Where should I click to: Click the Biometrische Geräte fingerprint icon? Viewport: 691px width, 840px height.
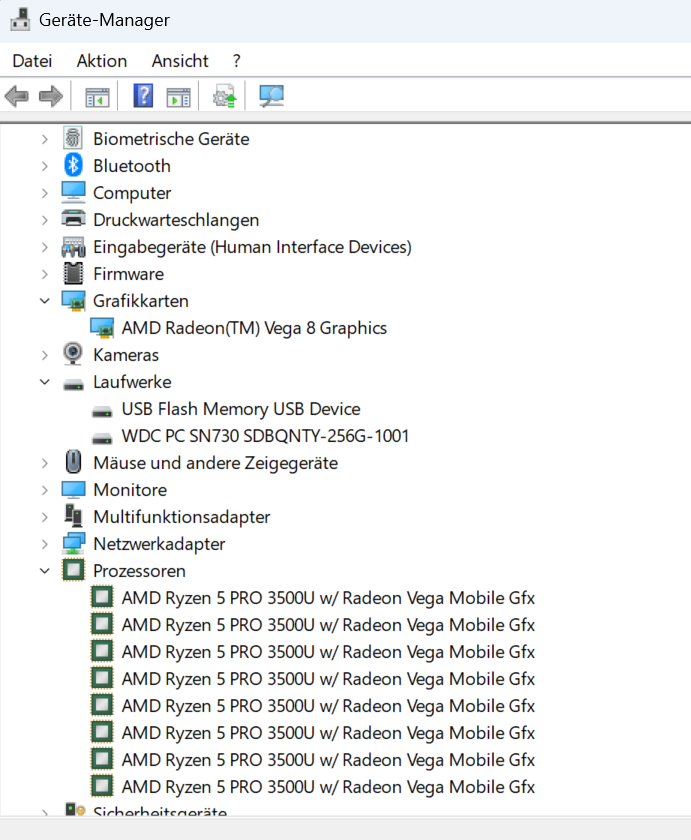point(73,139)
